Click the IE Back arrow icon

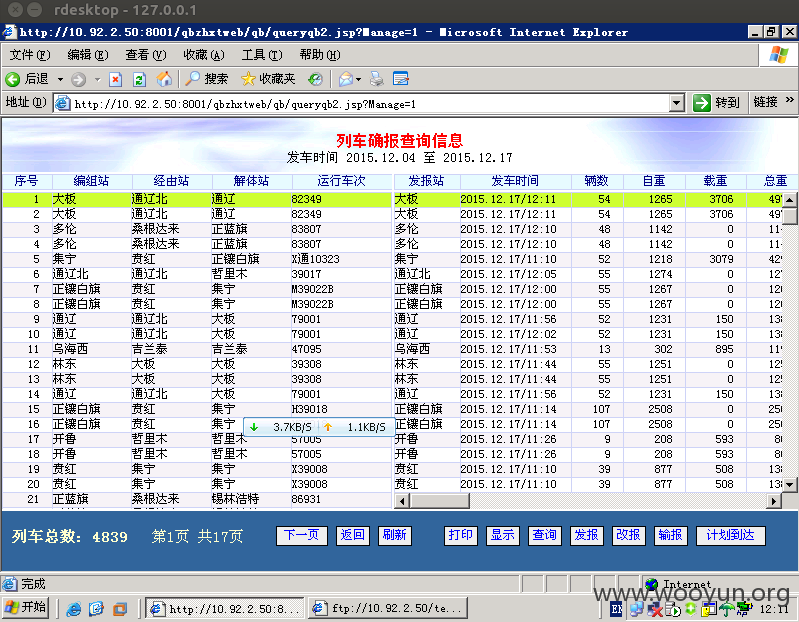click(12, 79)
